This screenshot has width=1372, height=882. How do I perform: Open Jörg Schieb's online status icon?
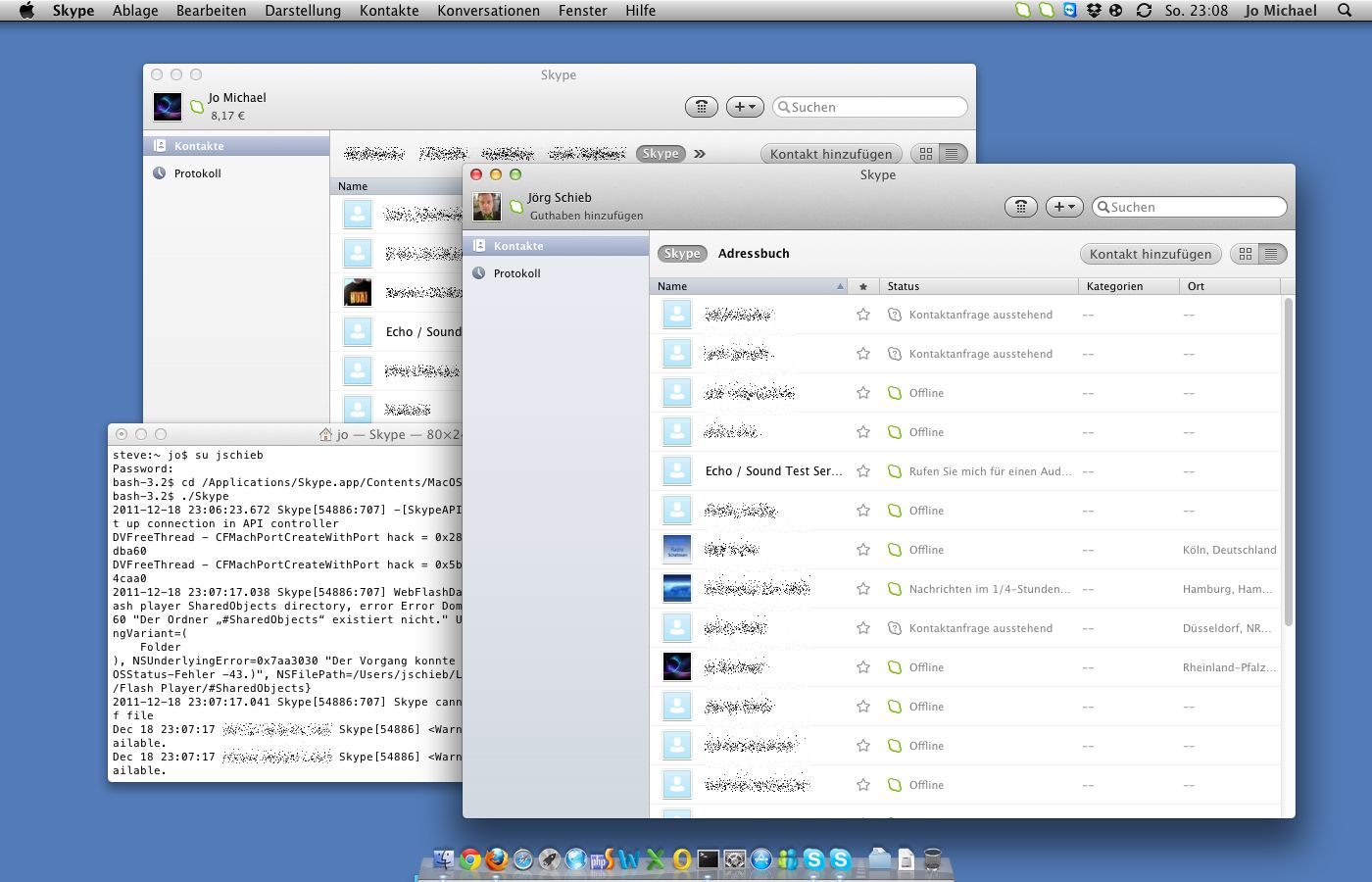(x=516, y=207)
